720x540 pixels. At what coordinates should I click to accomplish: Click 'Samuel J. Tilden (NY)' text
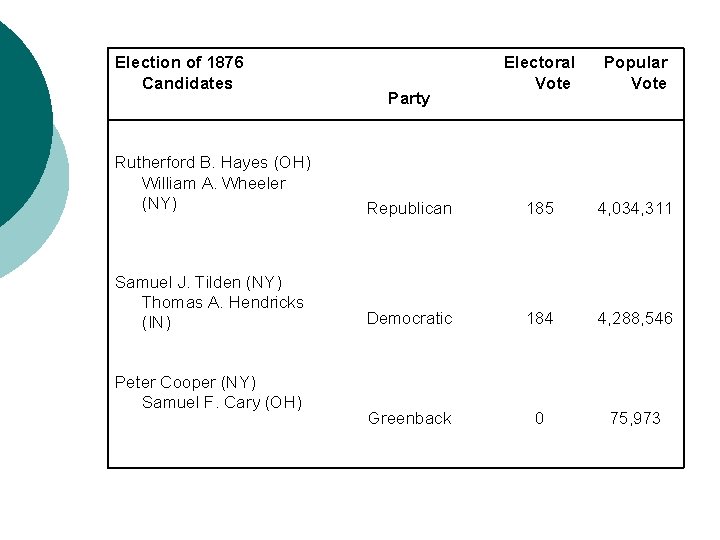click(x=199, y=282)
